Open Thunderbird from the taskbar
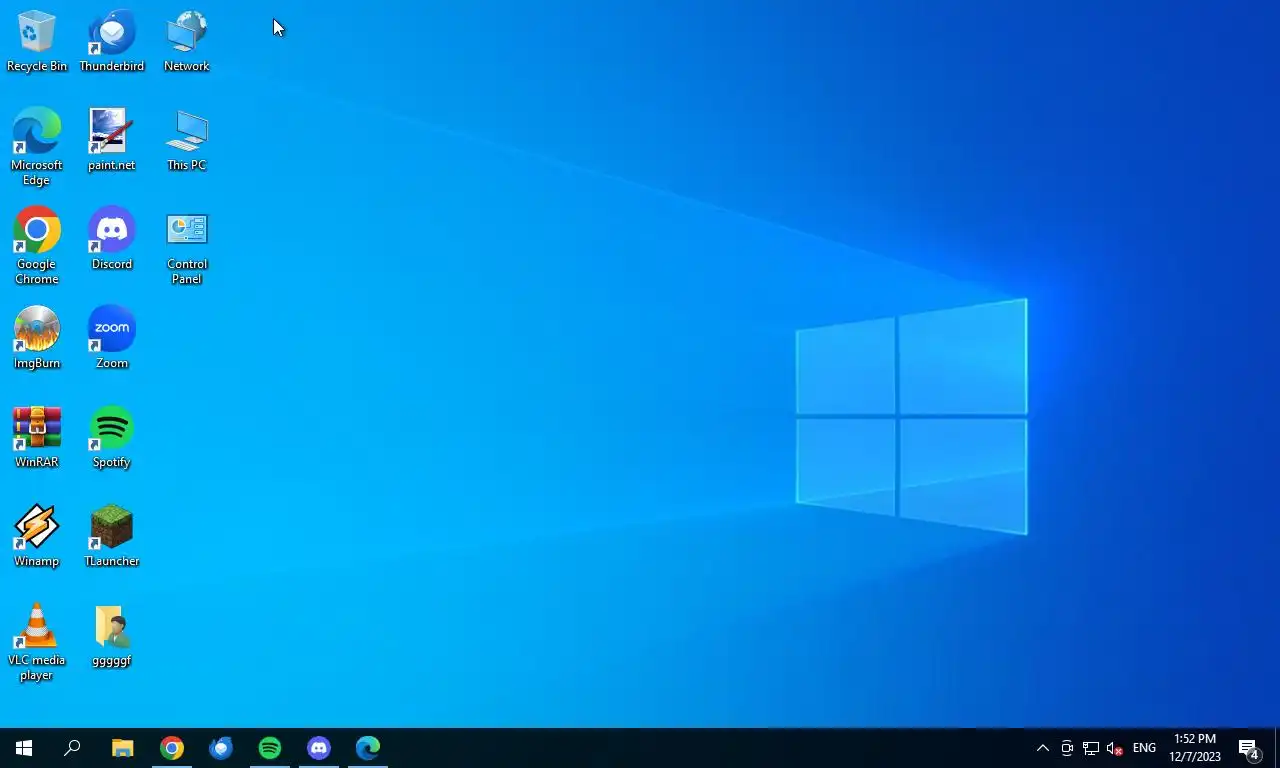This screenshot has width=1280, height=768. 221,748
